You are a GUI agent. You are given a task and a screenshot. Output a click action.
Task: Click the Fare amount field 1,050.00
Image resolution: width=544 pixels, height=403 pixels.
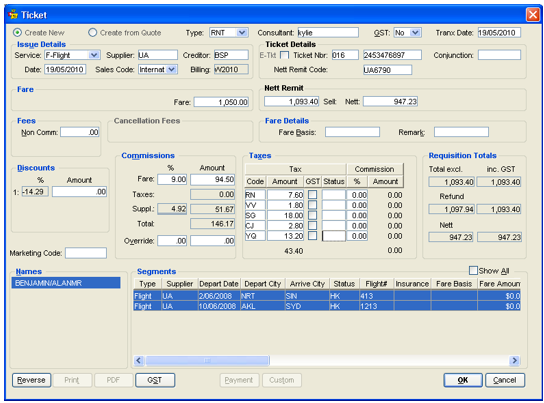click(221, 102)
